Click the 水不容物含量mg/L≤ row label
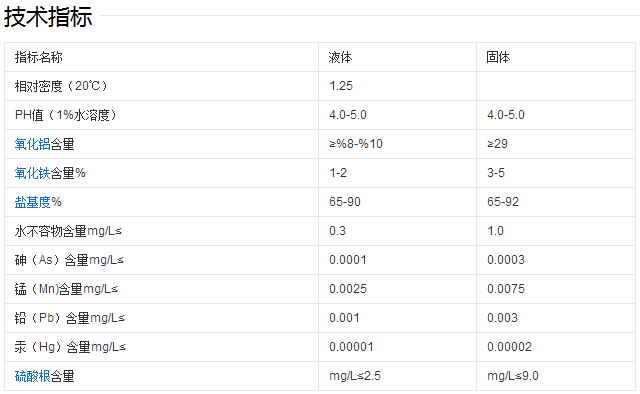The height and width of the screenshot is (394, 640). coord(68,231)
